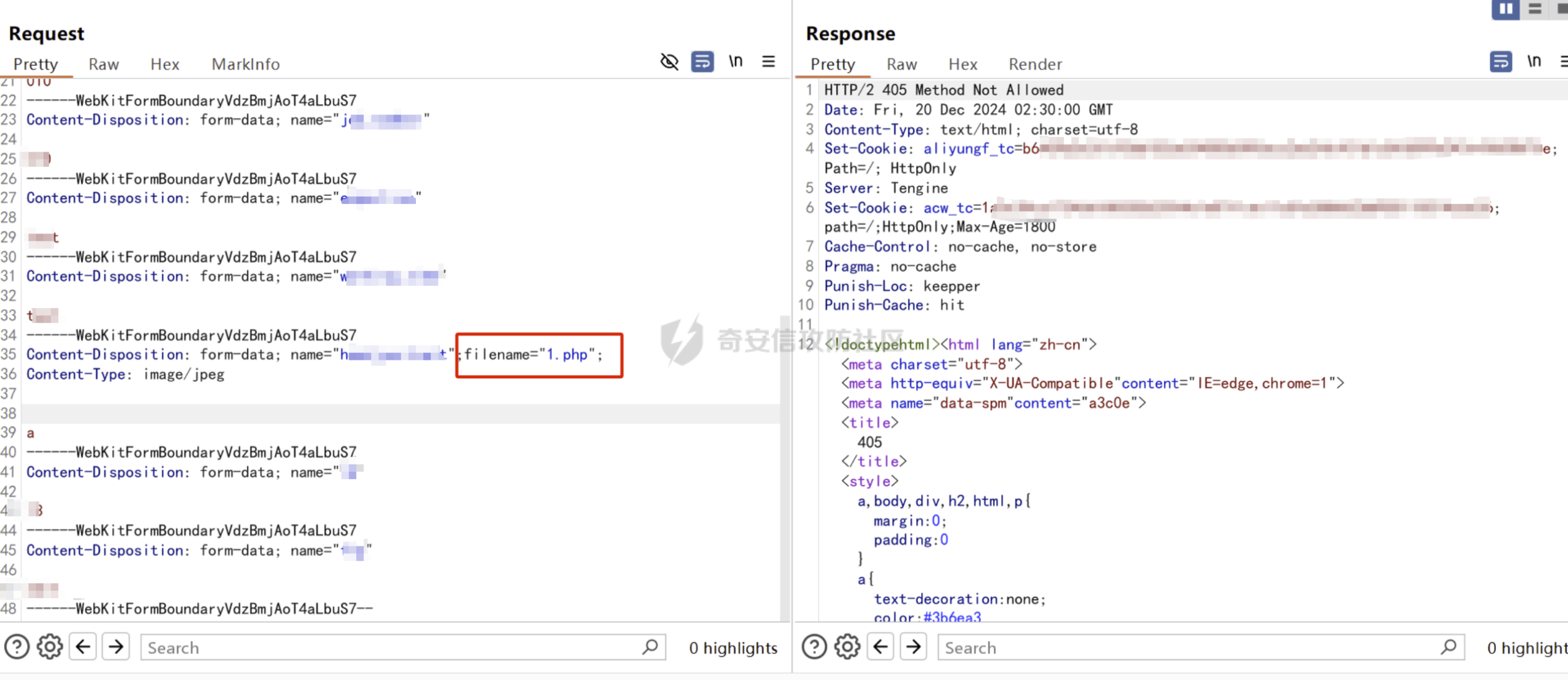This screenshot has width=1568, height=680.
Task: Toggle word wrap icon in Response panel
Action: click(1500, 62)
